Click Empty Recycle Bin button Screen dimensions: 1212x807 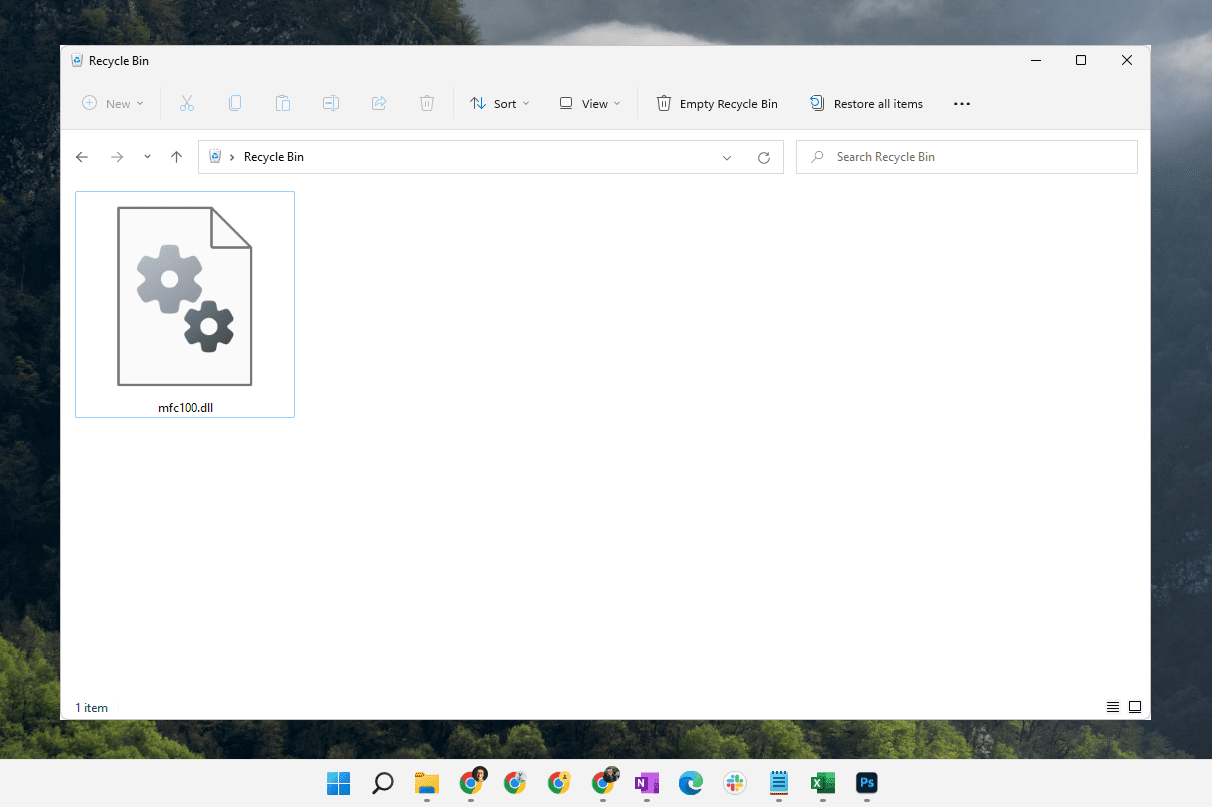coord(717,103)
